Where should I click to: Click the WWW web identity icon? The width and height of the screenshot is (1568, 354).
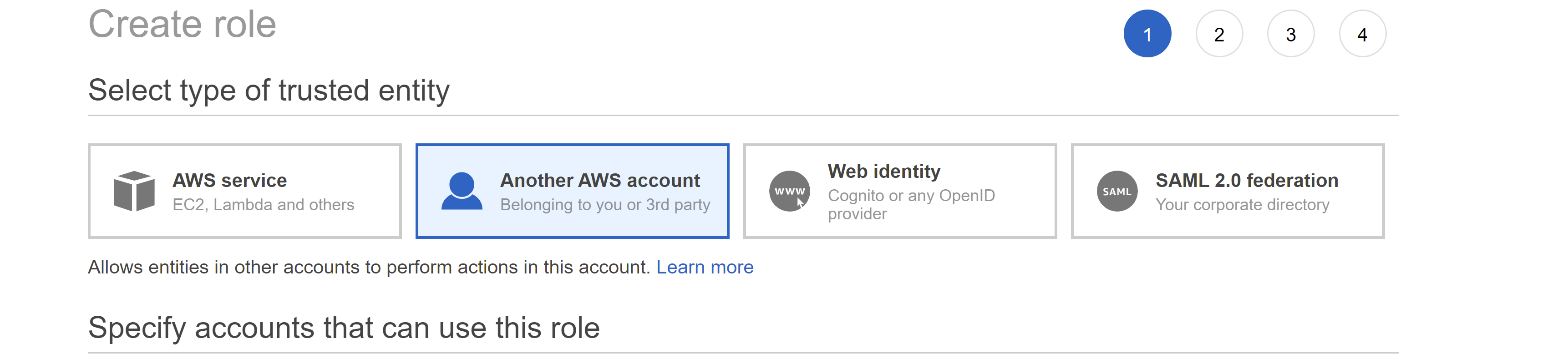[790, 191]
